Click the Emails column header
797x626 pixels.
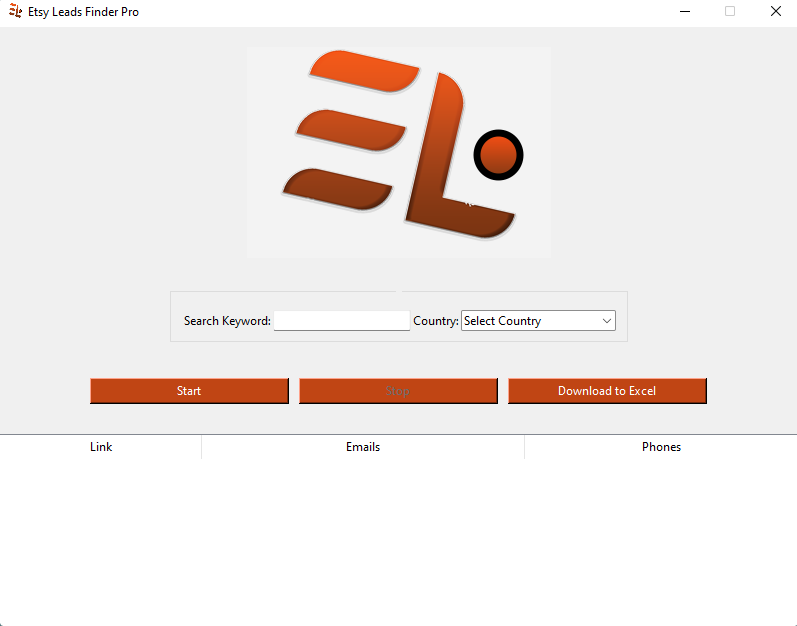[x=363, y=447]
